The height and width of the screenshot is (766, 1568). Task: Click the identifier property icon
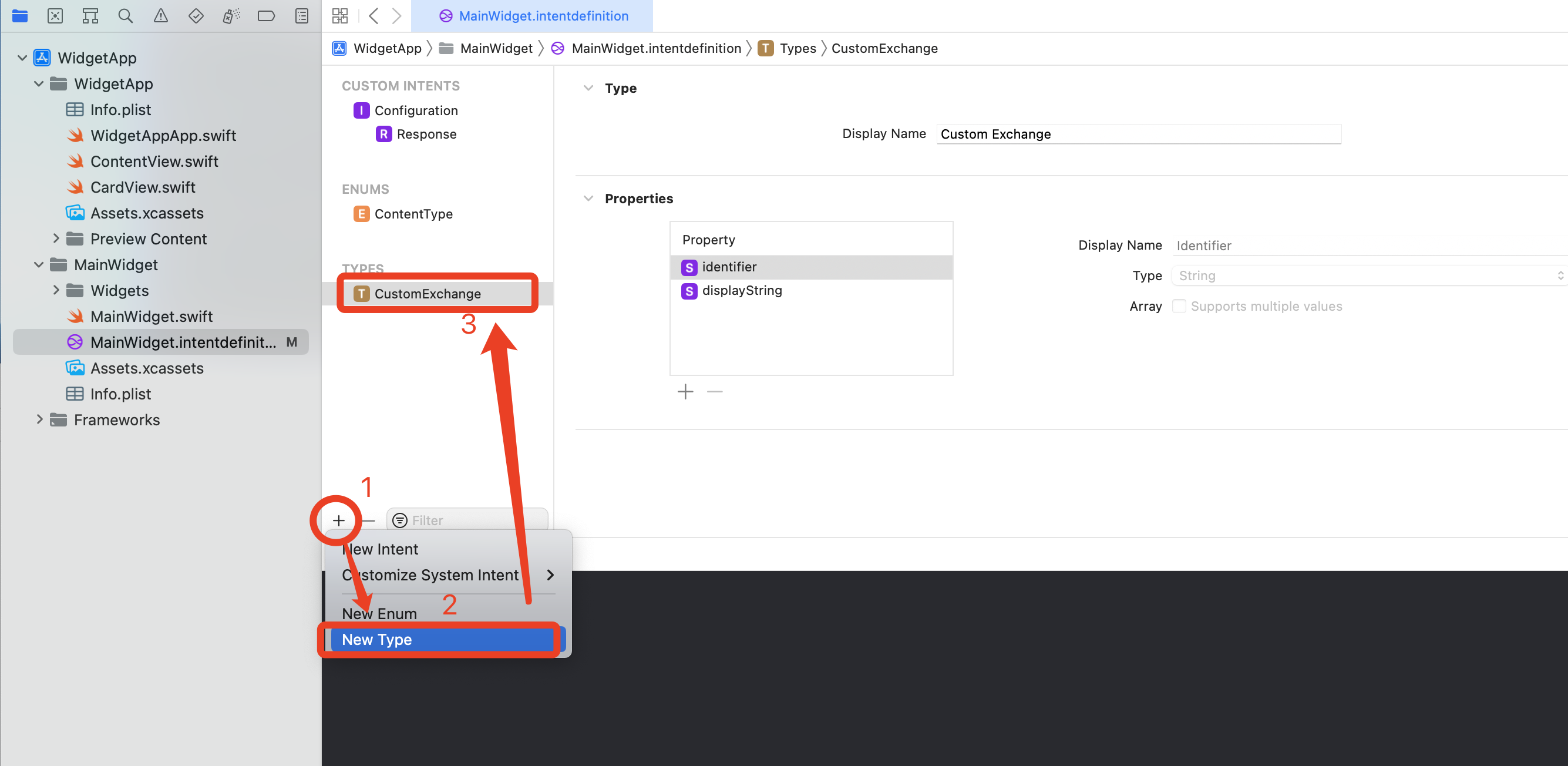coord(689,267)
